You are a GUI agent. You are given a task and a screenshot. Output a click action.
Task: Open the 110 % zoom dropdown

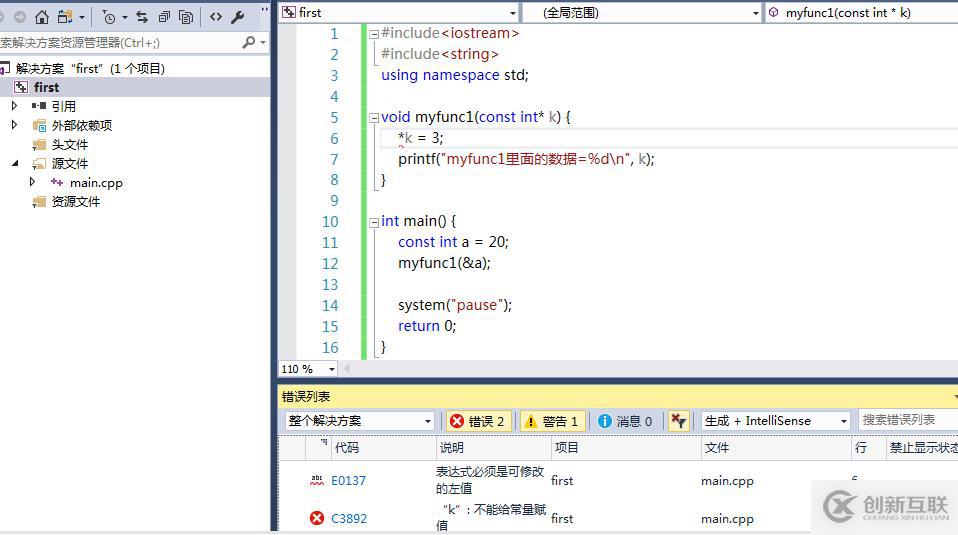[332, 369]
